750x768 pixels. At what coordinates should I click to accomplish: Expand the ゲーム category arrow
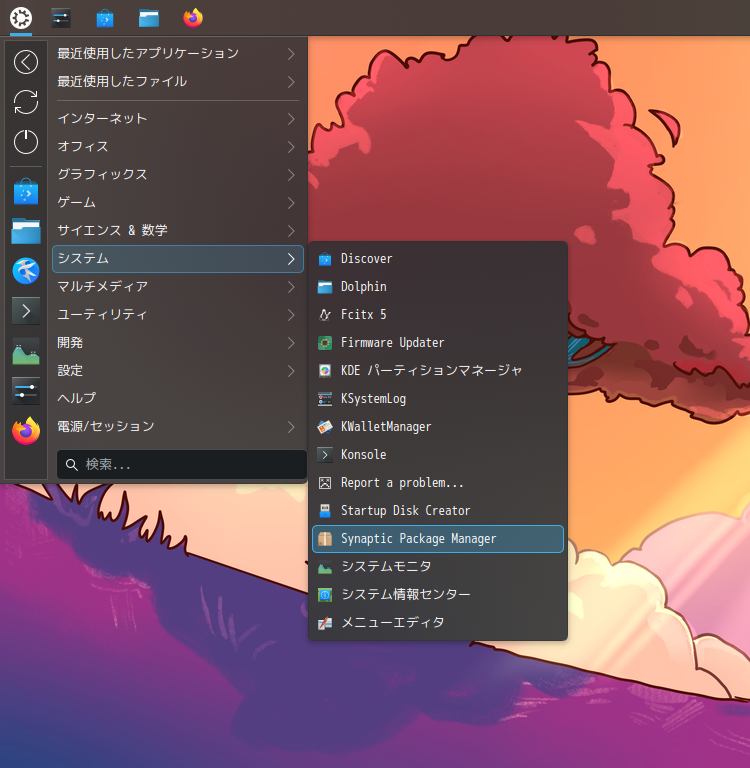click(291, 202)
